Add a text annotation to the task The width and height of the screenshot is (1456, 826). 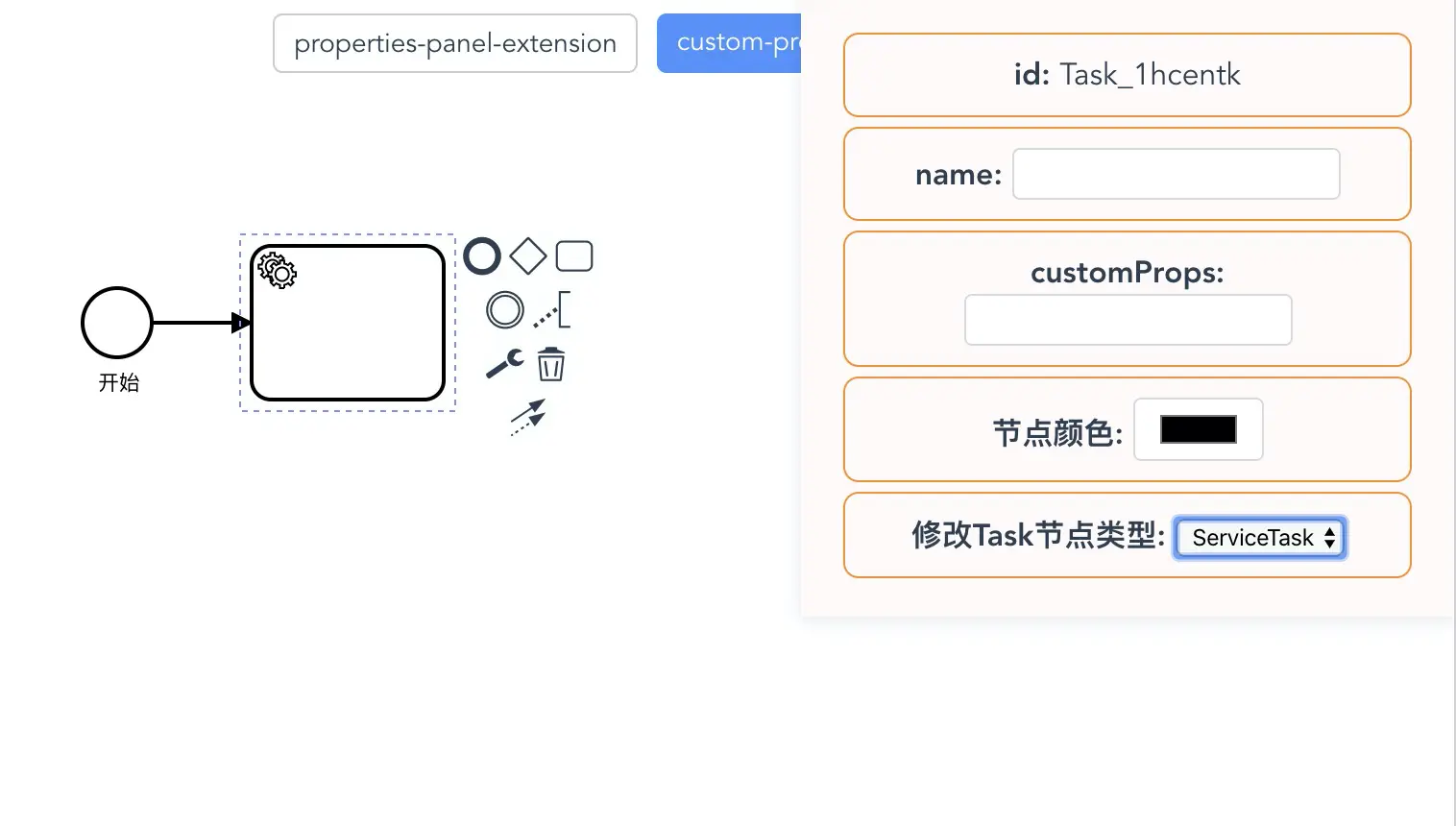coord(553,310)
